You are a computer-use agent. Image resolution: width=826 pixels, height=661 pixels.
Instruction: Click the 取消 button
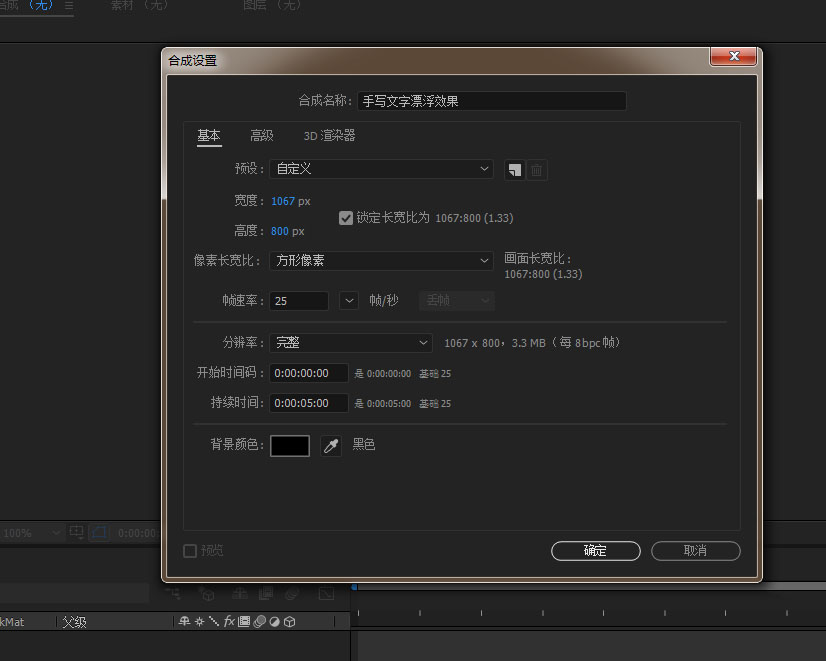tap(696, 551)
